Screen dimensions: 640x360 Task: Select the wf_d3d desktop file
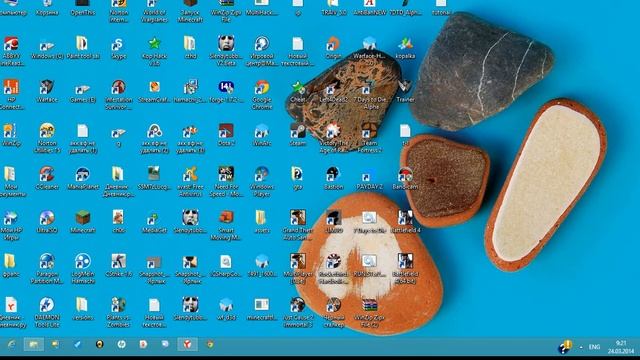pos(226,309)
